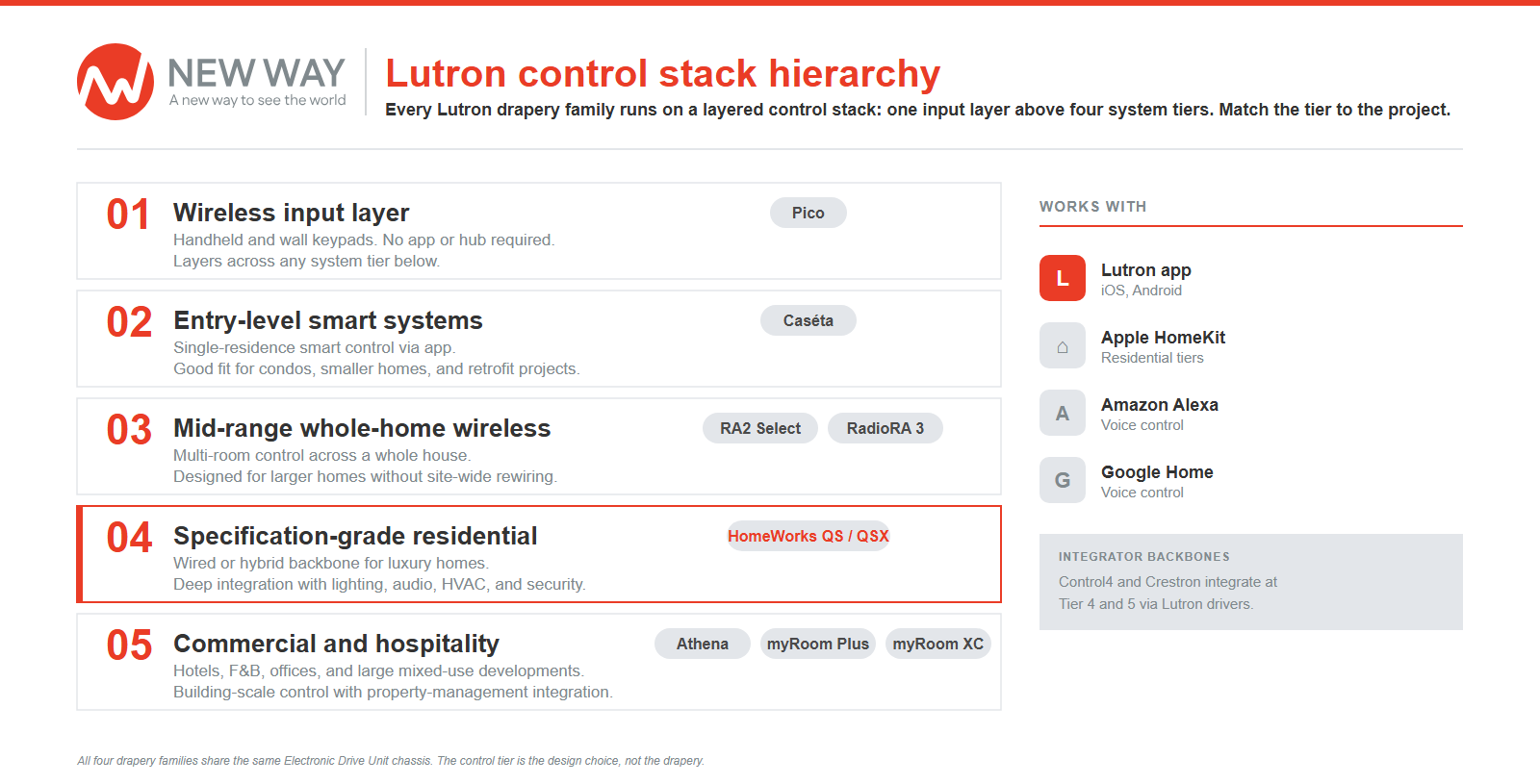This screenshot has width=1540, height=784.
Task: Click 'Deep integration with lighting' description line
Action: pos(379,585)
